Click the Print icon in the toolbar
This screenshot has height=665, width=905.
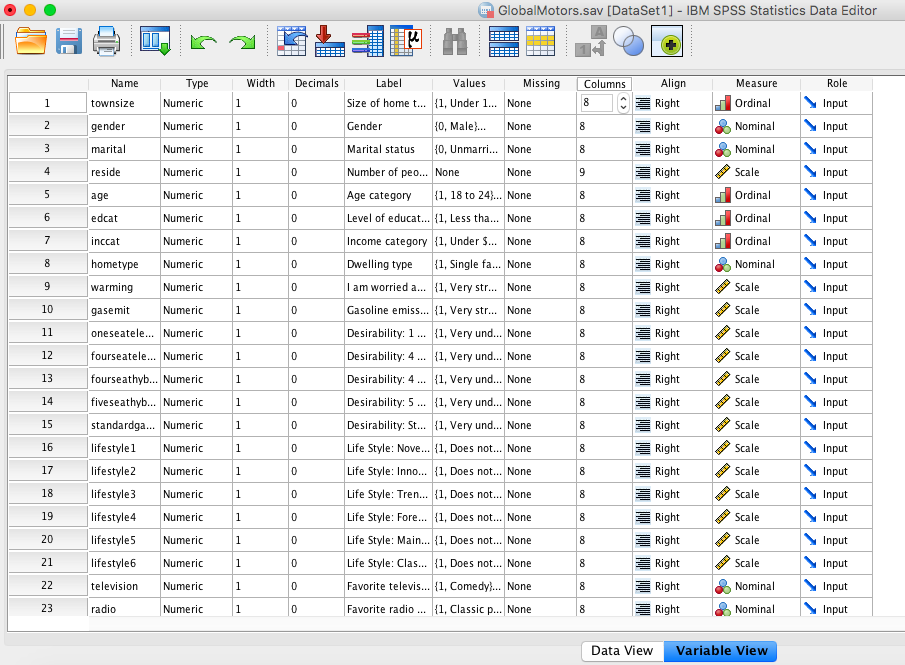106,41
